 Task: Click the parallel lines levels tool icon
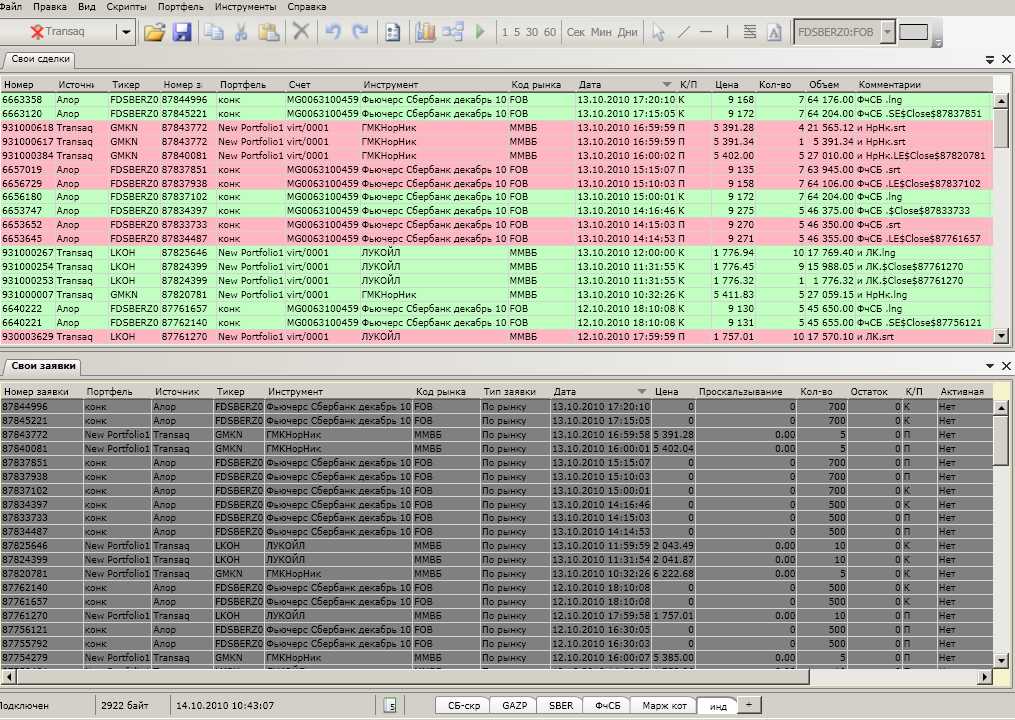(750, 32)
